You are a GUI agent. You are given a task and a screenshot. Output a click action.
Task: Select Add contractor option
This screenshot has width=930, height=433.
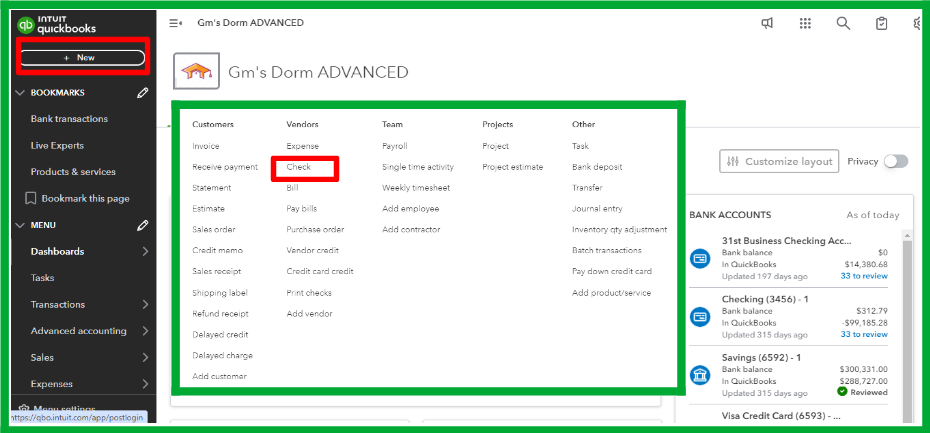(411, 230)
